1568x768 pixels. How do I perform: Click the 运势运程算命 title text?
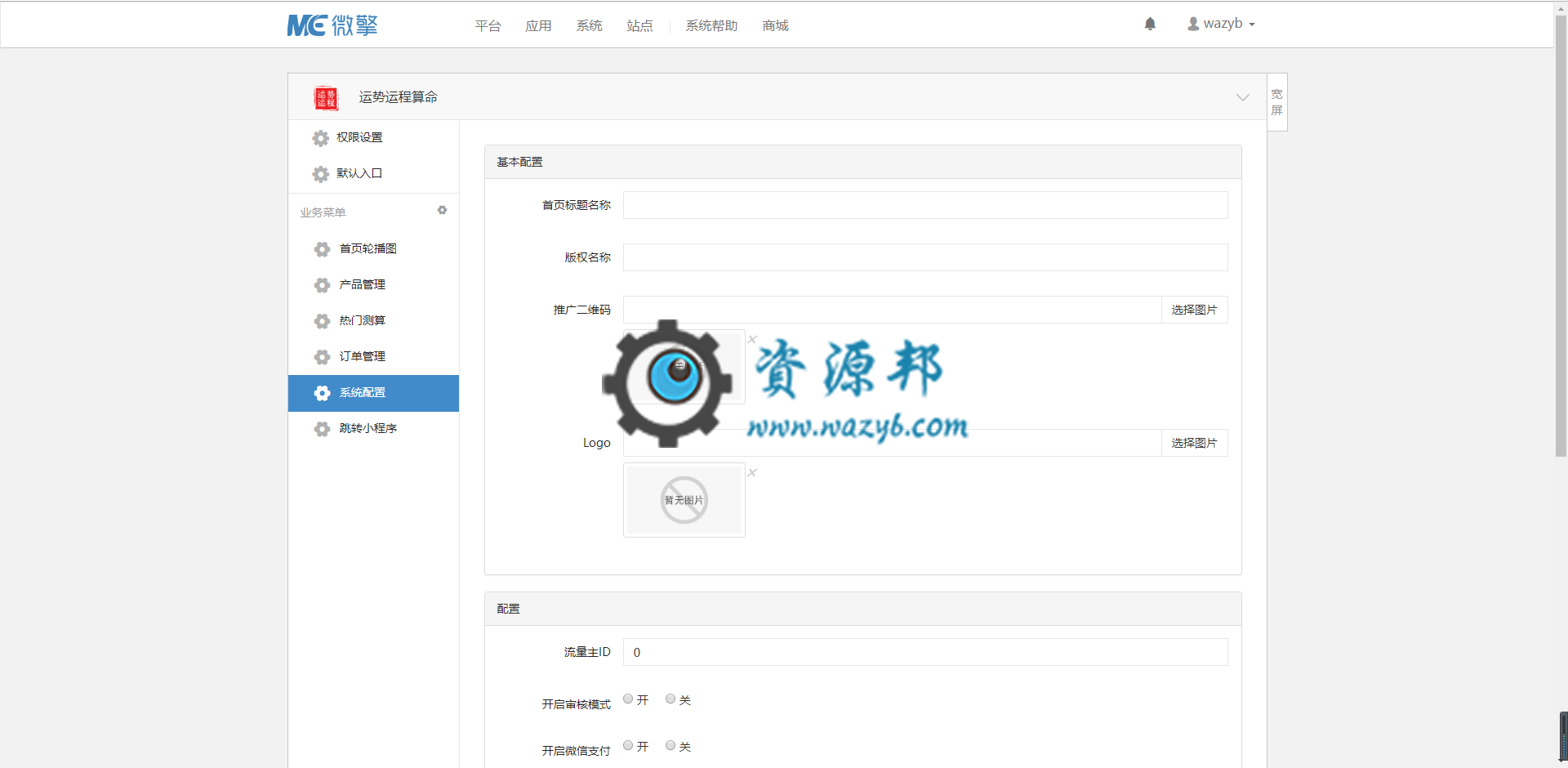[x=399, y=97]
